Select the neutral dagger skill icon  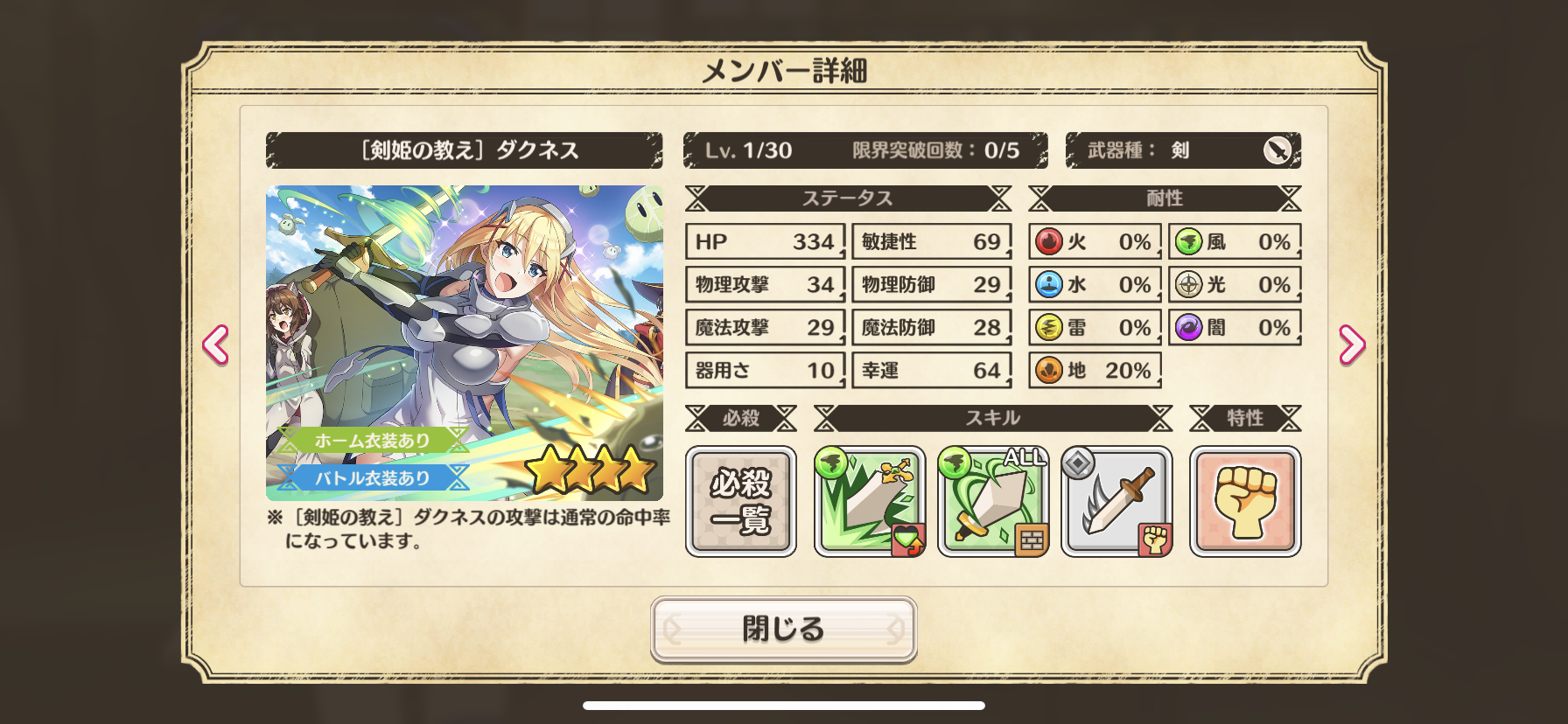pyautogui.click(x=1116, y=502)
